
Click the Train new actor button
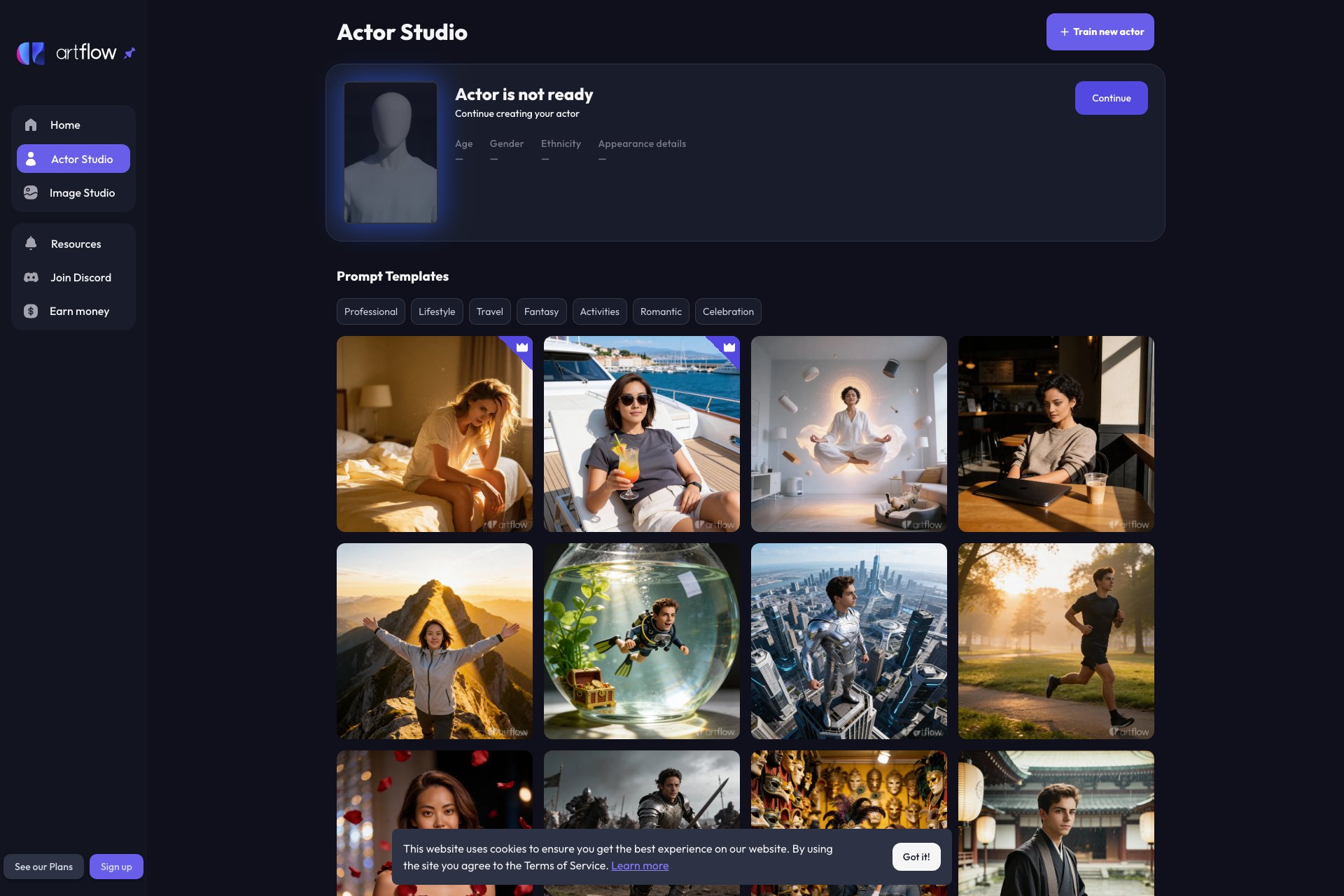1100,31
